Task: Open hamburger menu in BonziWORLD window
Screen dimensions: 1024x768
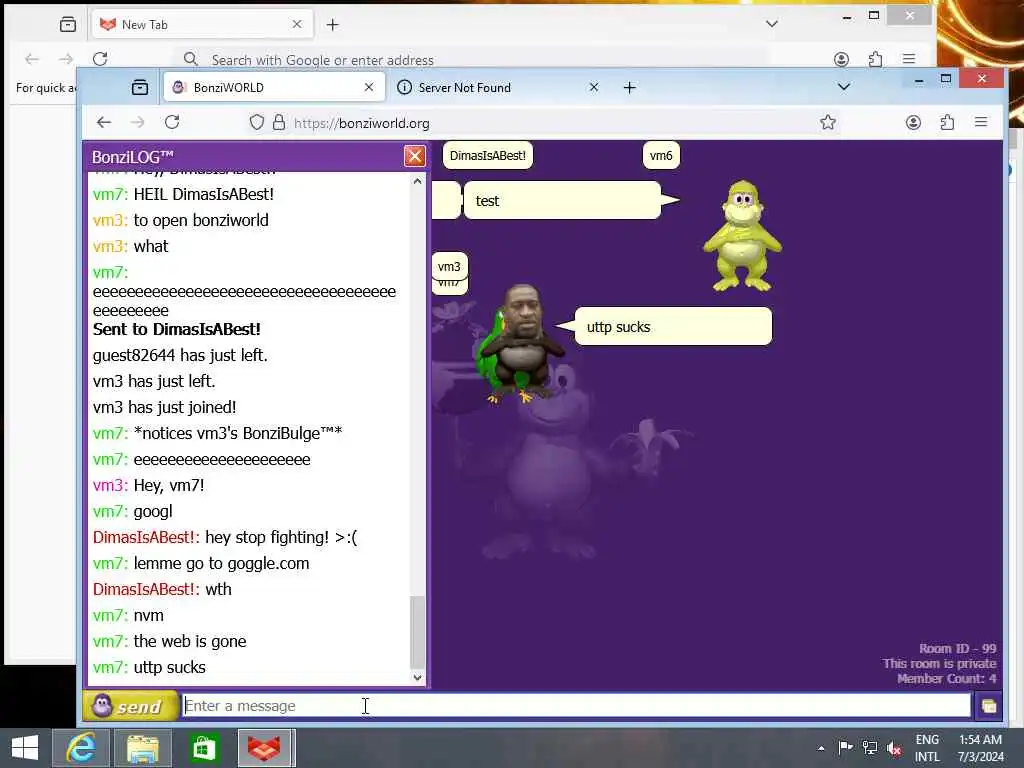Action: 980,122
